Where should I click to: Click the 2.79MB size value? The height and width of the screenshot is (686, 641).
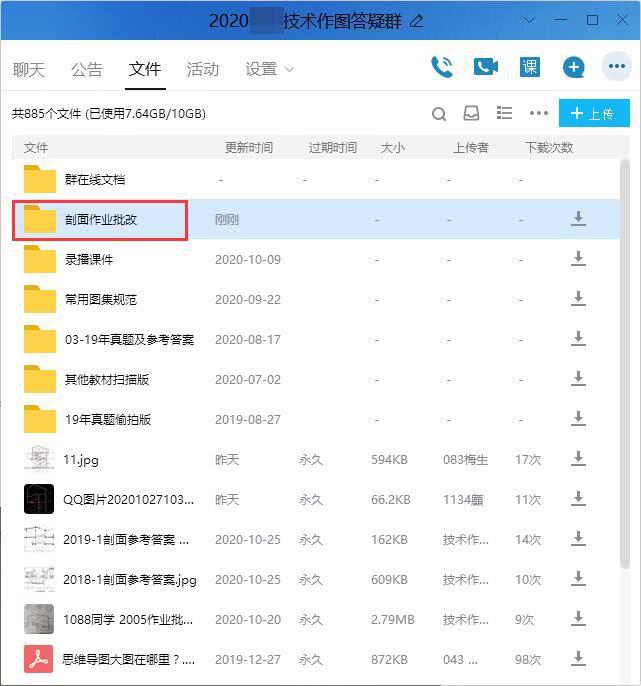point(392,620)
